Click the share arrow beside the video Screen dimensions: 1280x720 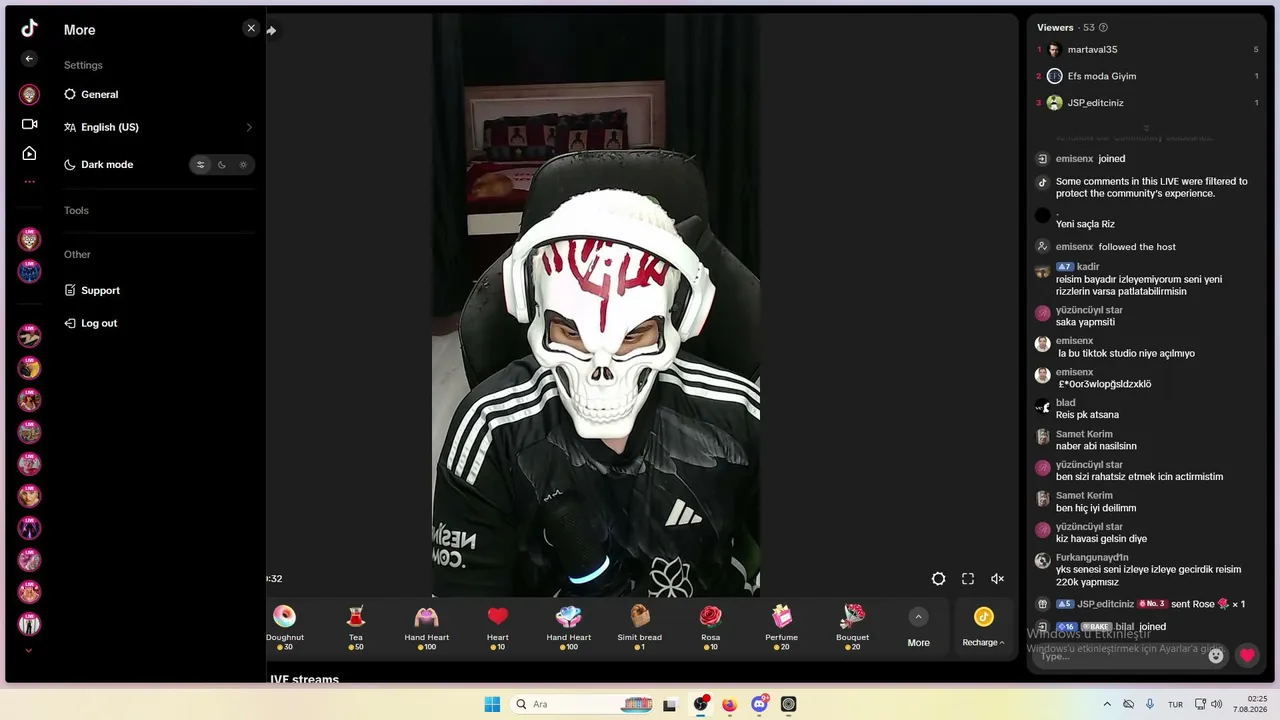pos(271,30)
